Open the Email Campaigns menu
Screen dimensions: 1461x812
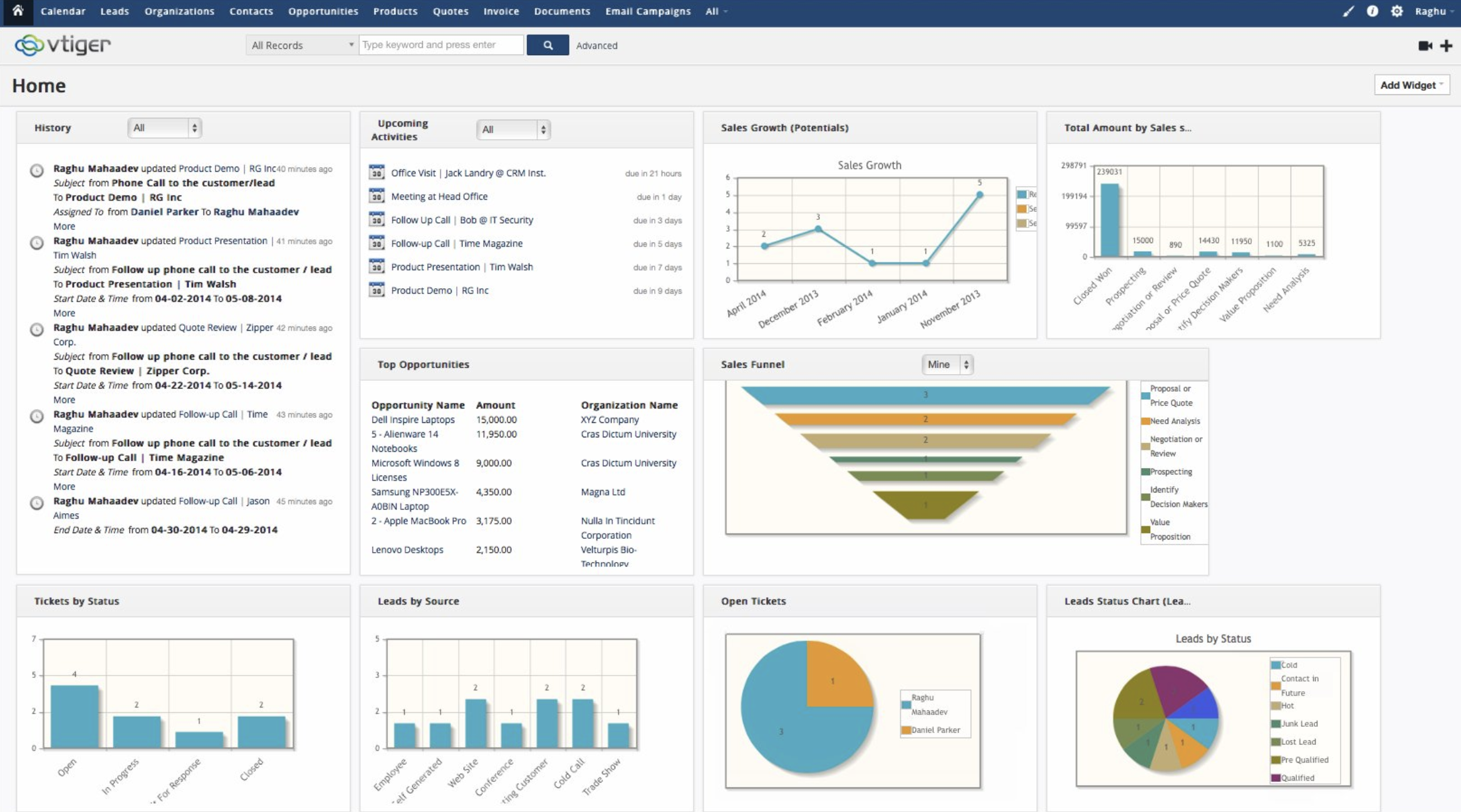pyautogui.click(x=647, y=11)
